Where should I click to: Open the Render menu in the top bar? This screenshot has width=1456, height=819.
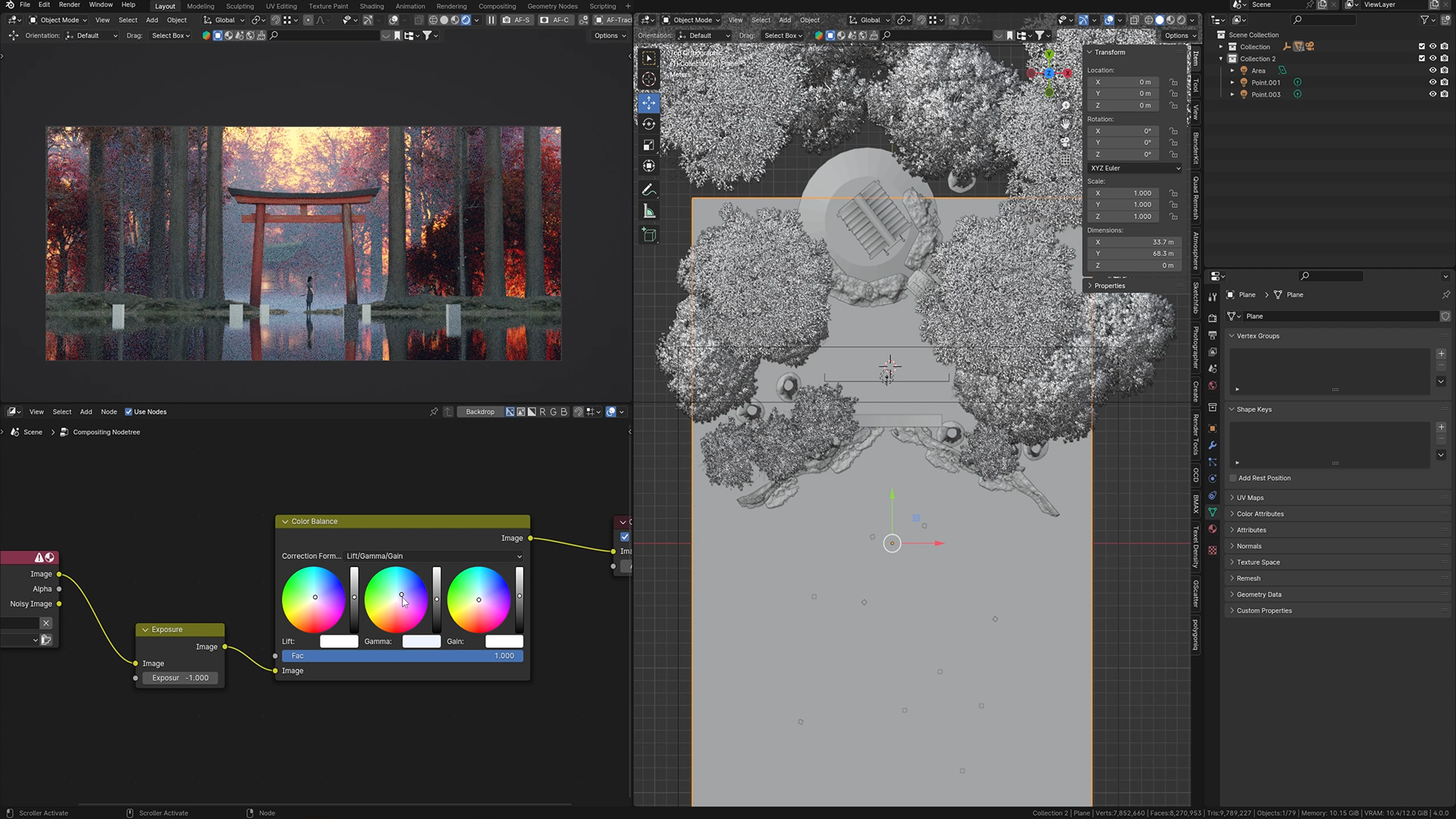[x=69, y=5]
